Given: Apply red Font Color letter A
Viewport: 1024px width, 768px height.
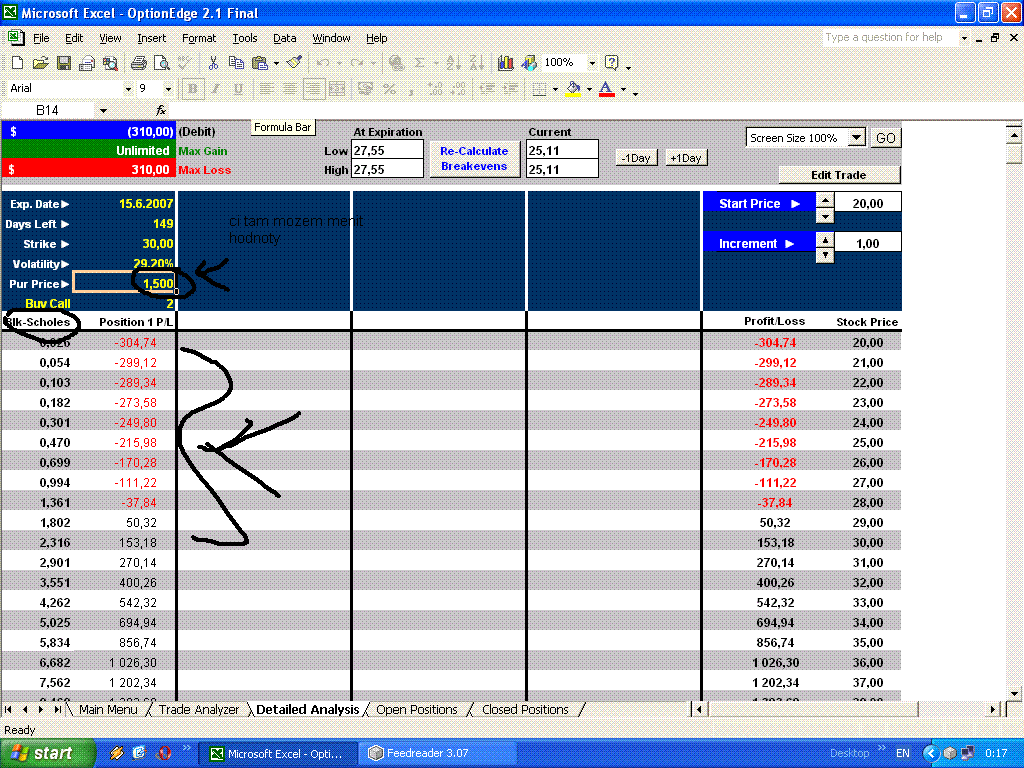Looking at the screenshot, I should point(607,89).
